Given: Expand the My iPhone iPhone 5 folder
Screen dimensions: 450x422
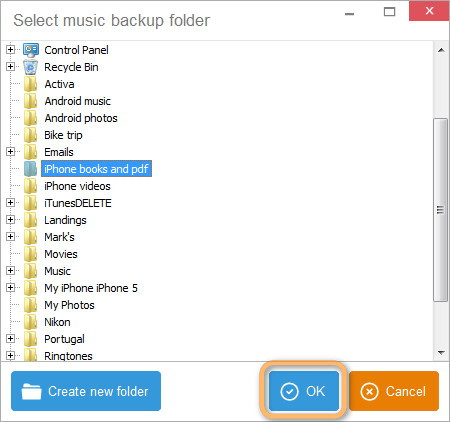Looking at the screenshot, I should [x=10, y=288].
